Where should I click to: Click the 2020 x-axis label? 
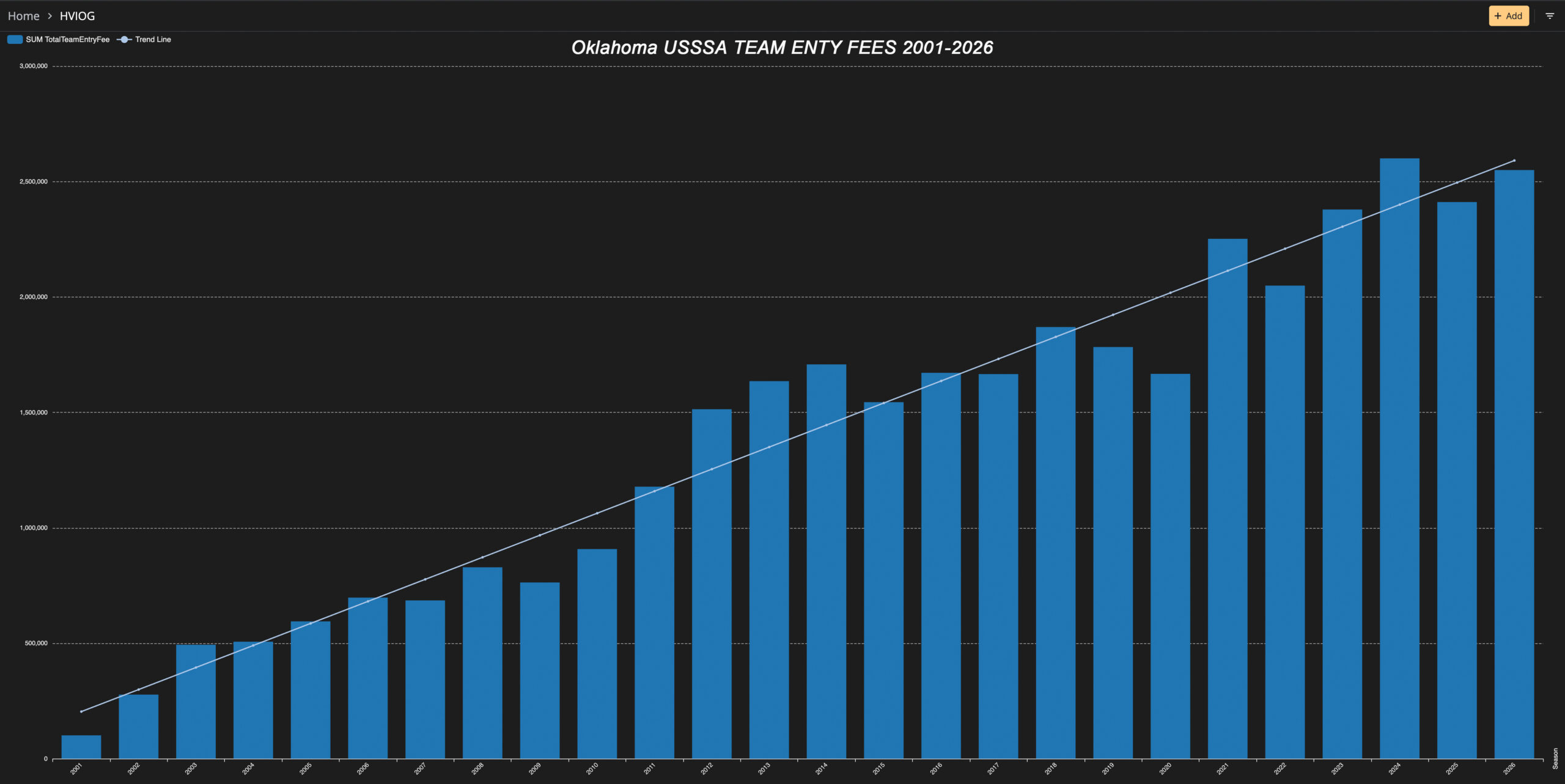(1165, 769)
